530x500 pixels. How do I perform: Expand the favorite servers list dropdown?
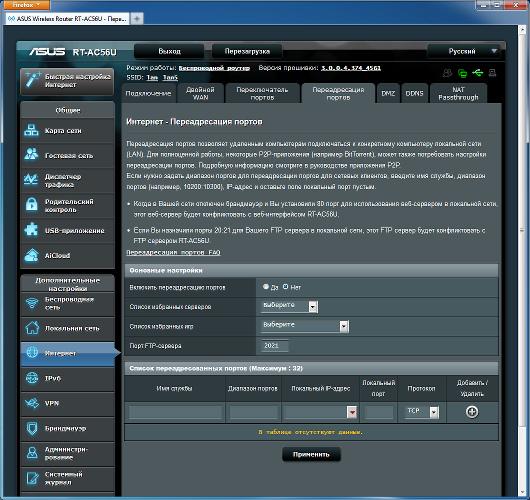point(289,306)
